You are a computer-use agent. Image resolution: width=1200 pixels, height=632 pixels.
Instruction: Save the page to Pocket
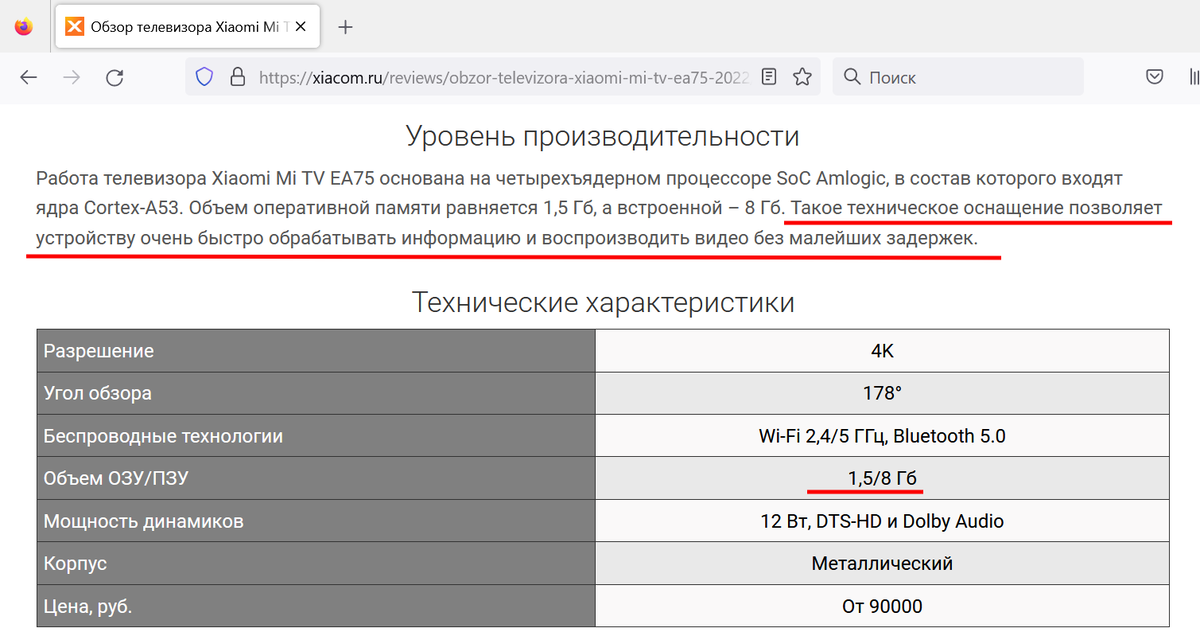tap(1154, 76)
